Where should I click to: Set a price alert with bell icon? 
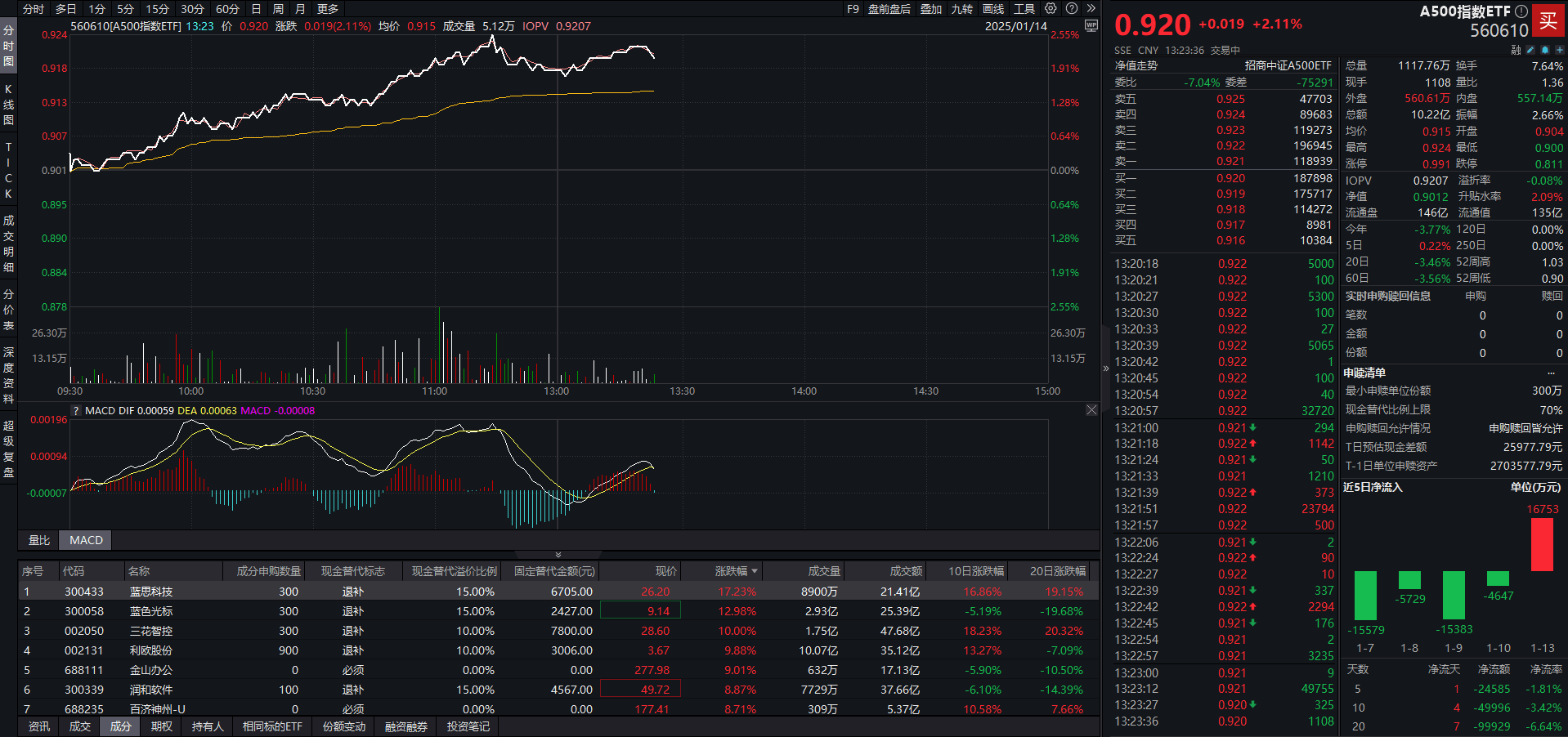[1545, 50]
